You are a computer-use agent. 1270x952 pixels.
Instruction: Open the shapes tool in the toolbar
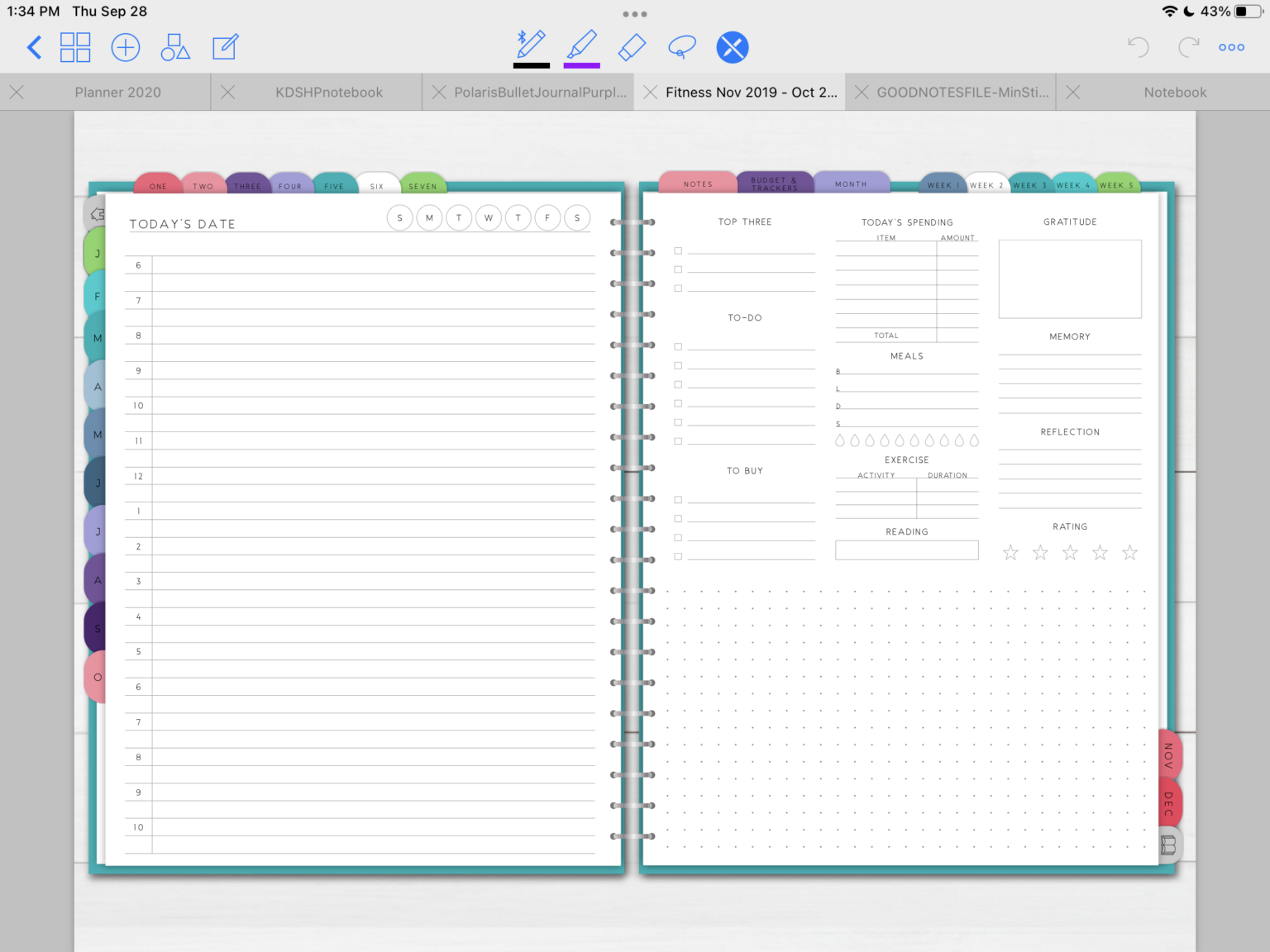click(174, 47)
